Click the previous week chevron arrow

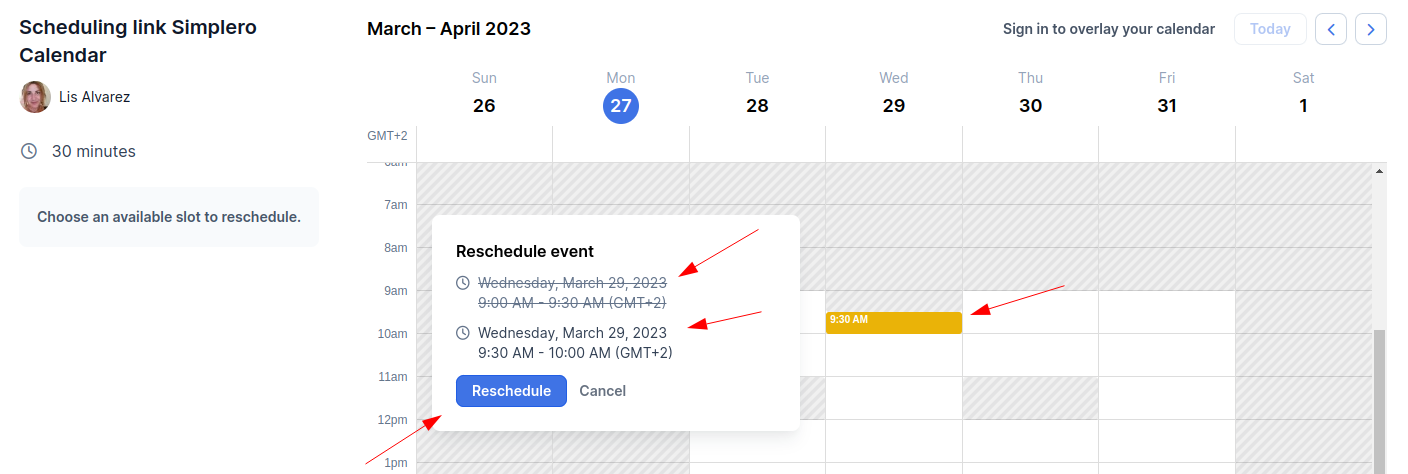[x=1330, y=29]
